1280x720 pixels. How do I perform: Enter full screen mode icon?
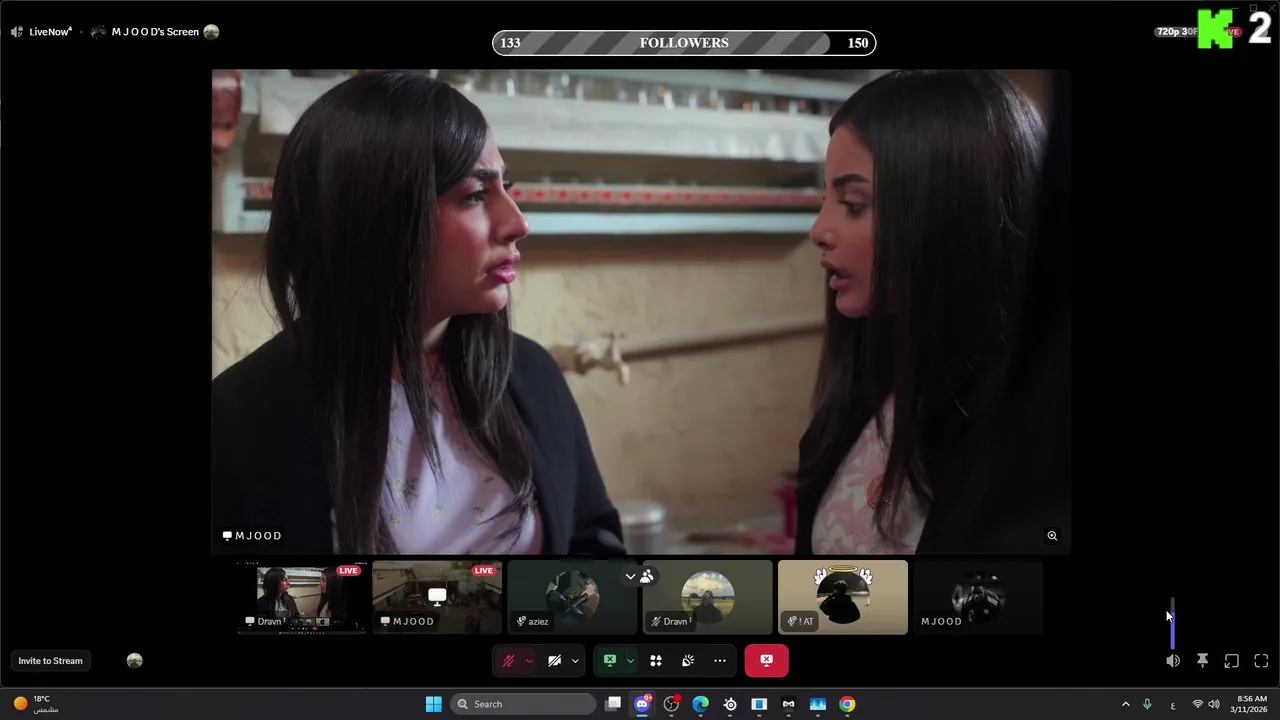[1261, 661]
